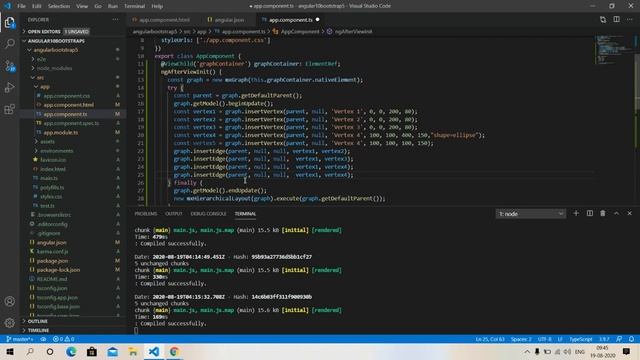640x360 pixels.
Task: Click line and column indicator in status bar
Action: pos(490,339)
